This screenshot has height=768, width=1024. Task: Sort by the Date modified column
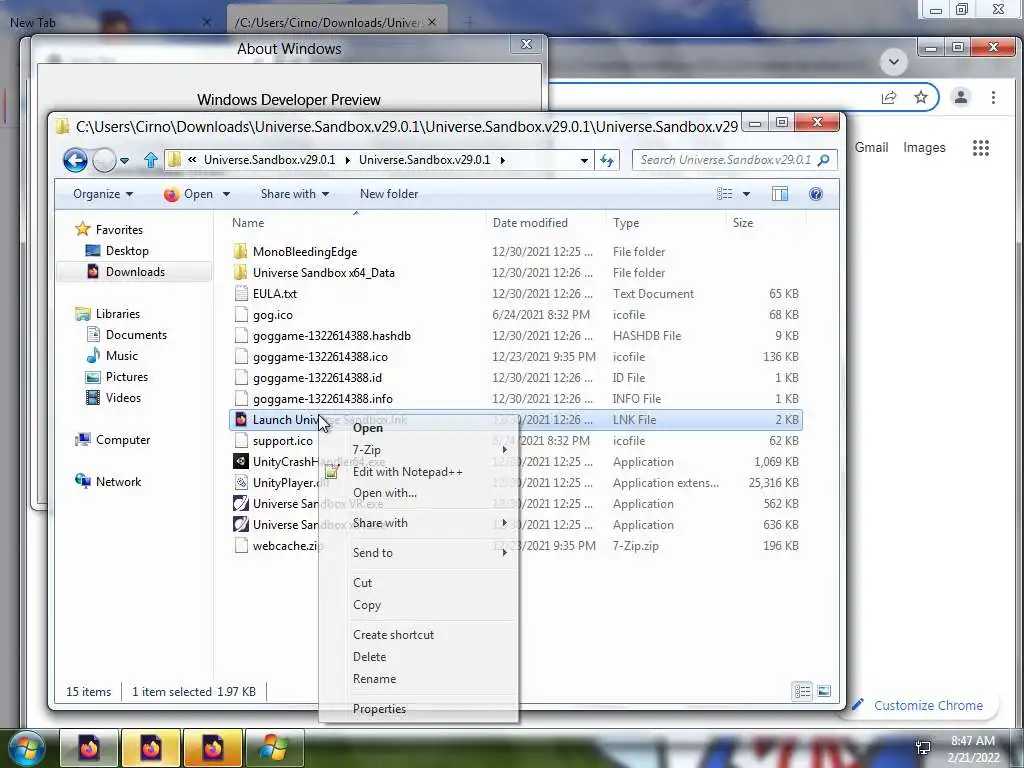pos(530,223)
